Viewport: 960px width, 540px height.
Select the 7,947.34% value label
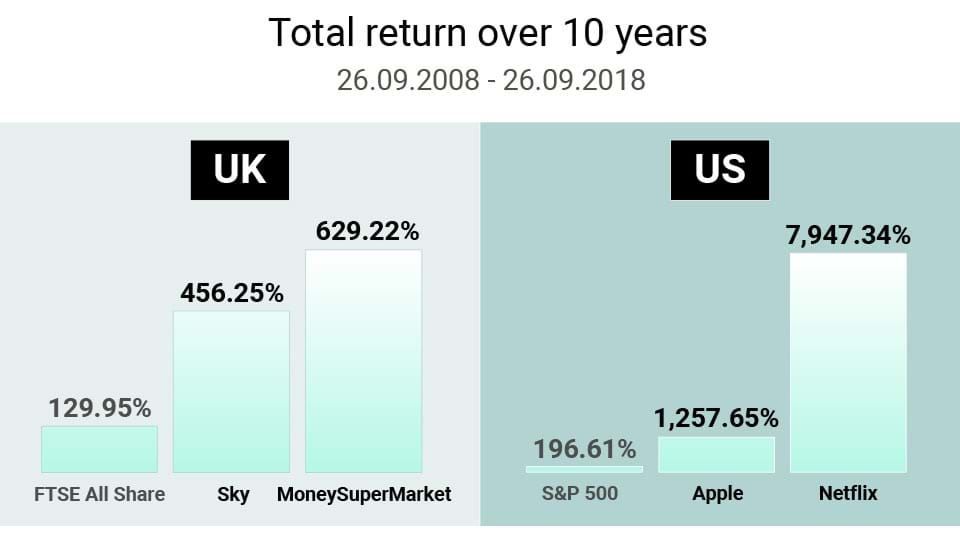click(848, 236)
